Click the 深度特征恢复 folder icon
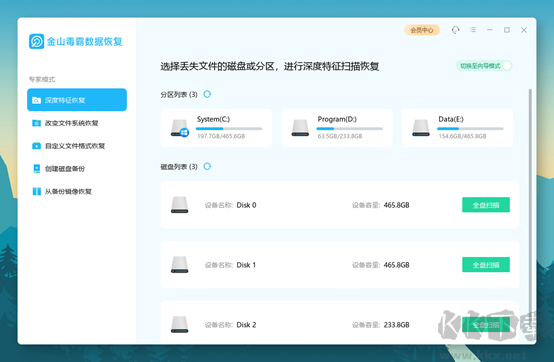The width and height of the screenshot is (554, 362). coord(36,100)
